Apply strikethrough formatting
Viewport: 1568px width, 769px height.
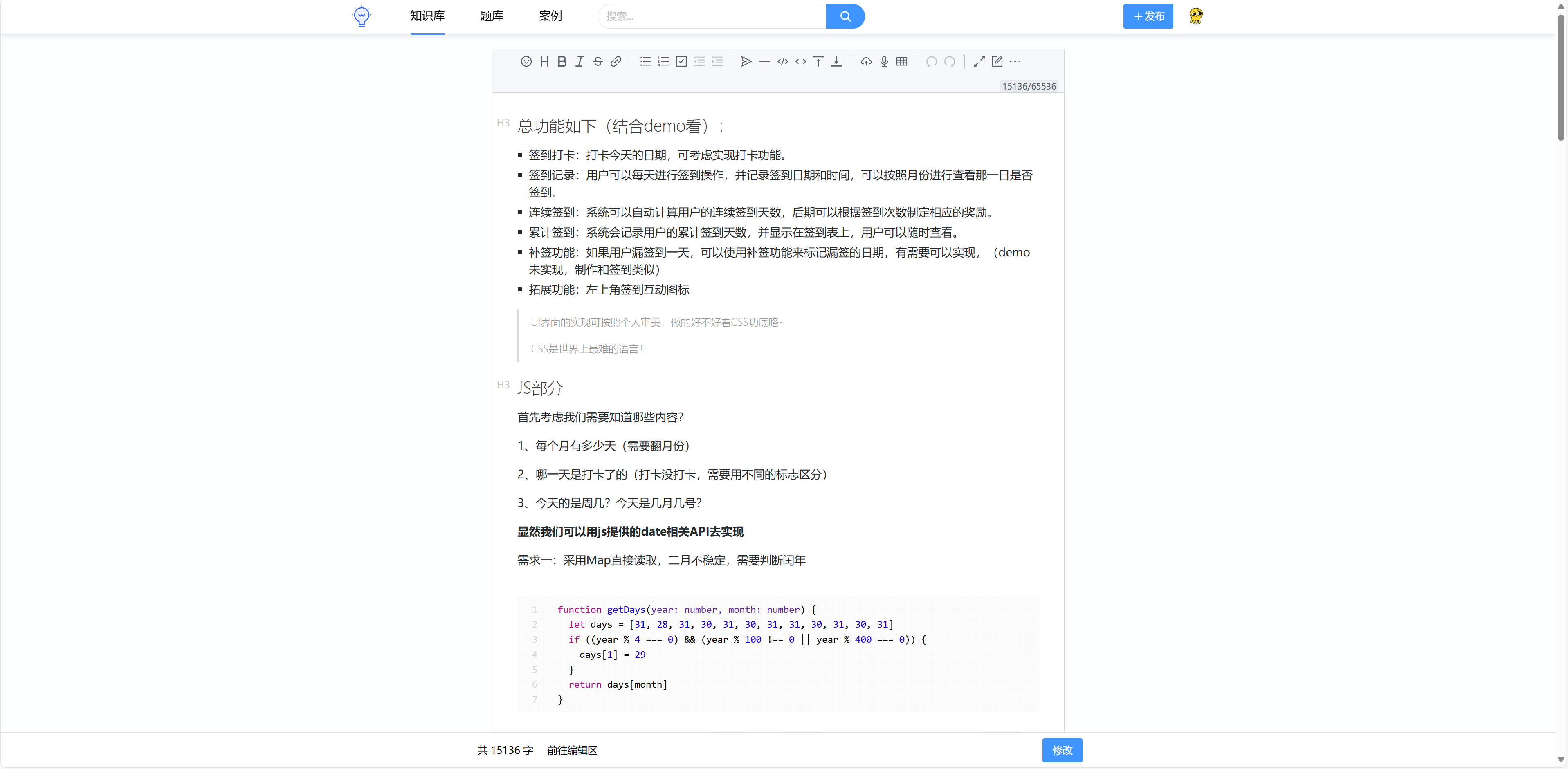pos(598,61)
